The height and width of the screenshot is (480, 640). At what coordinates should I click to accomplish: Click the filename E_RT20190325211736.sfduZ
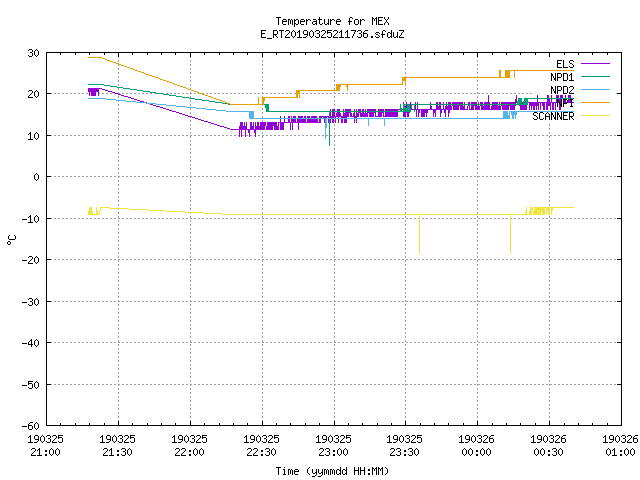(x=332, y=34)
